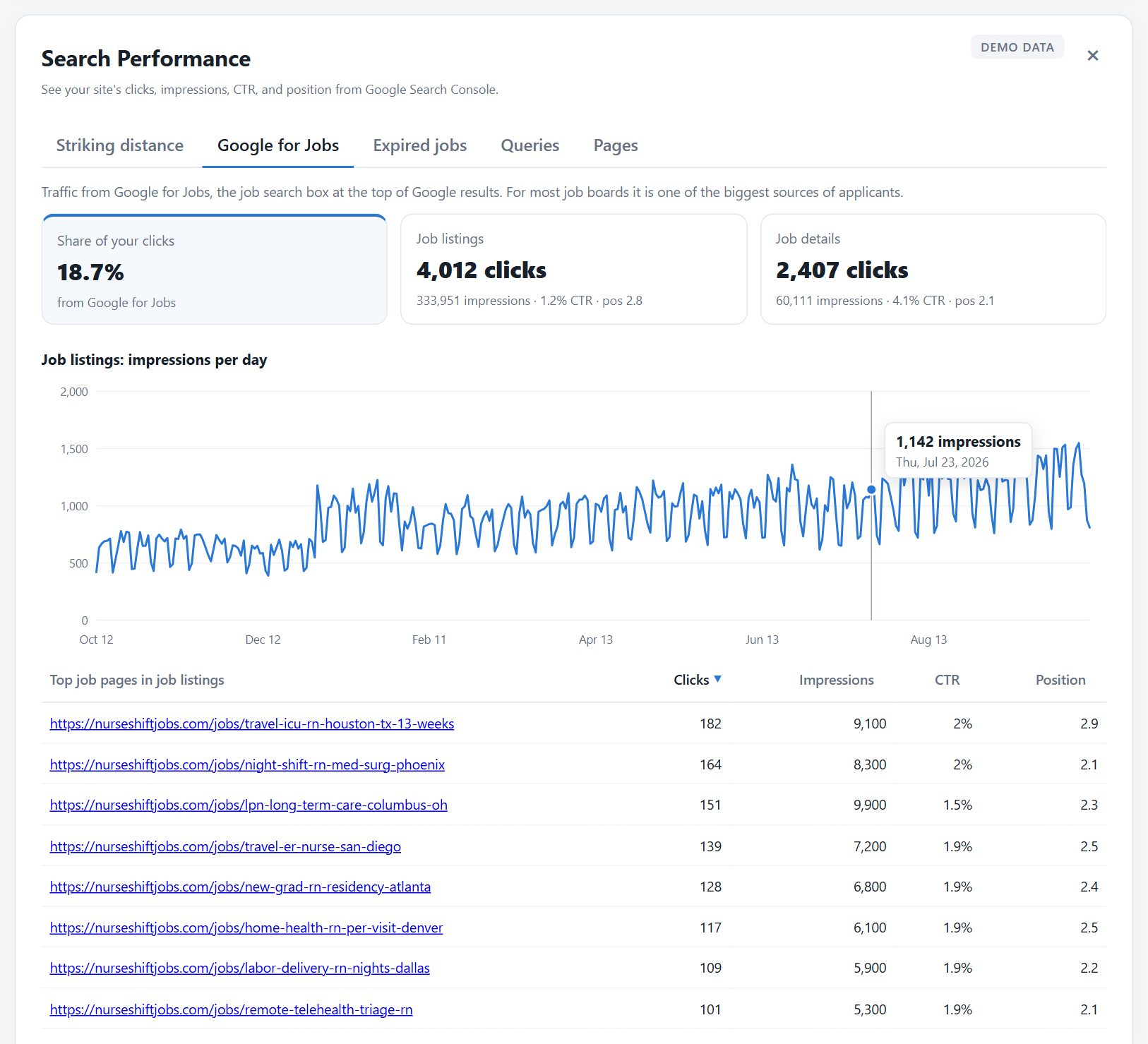Go to the Queries tab
The height and width of the screenshot is (1044, 1148).
click(530, 145)
